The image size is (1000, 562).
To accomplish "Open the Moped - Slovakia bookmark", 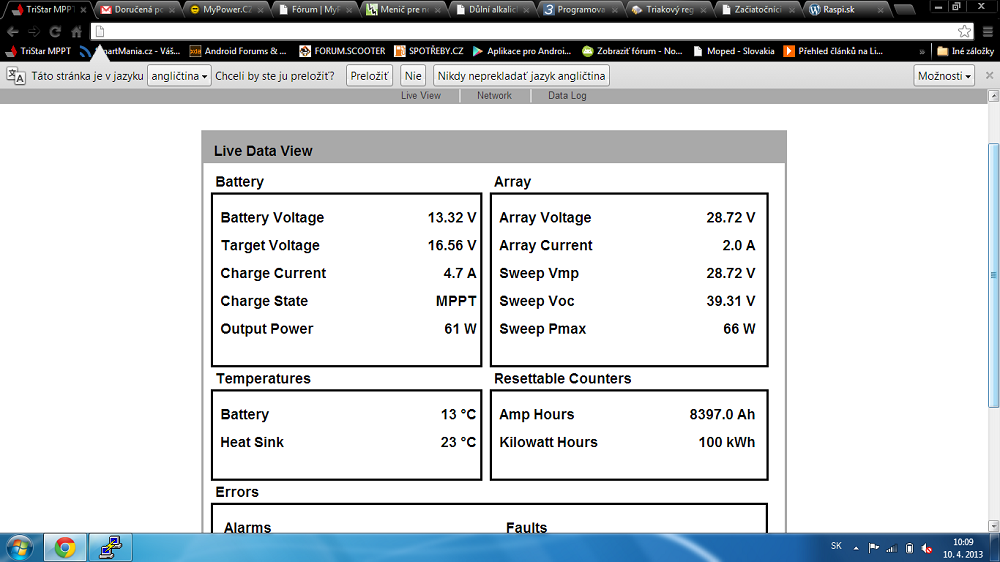I will [x=733, y=51].
